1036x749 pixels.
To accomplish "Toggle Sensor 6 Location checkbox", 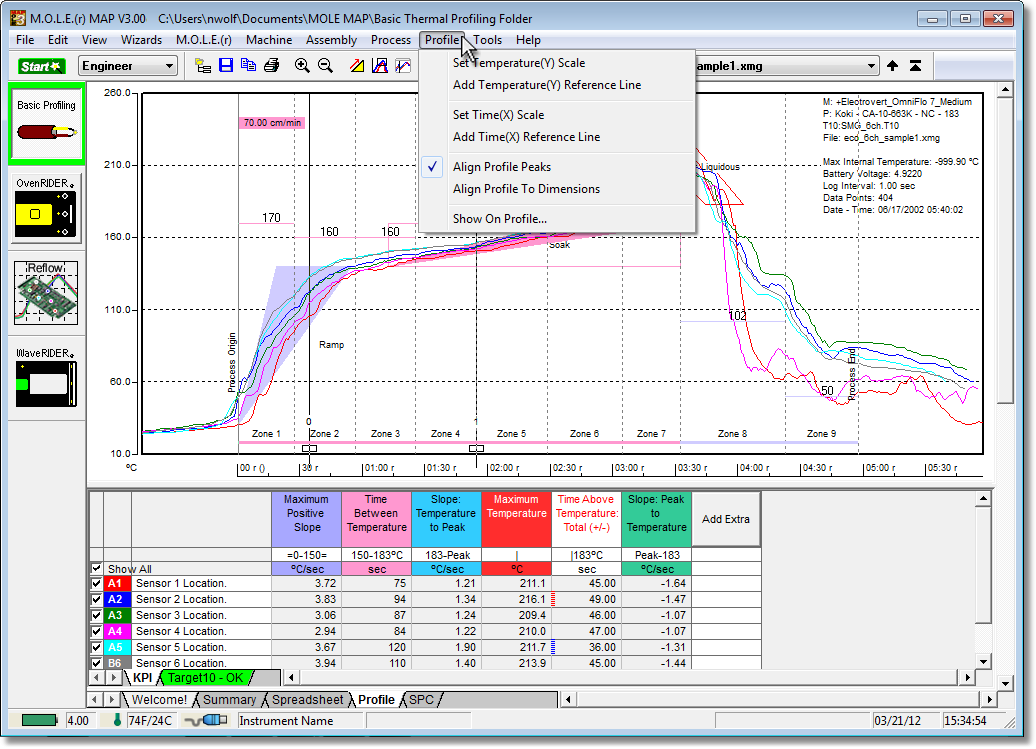I will (96, 662).
